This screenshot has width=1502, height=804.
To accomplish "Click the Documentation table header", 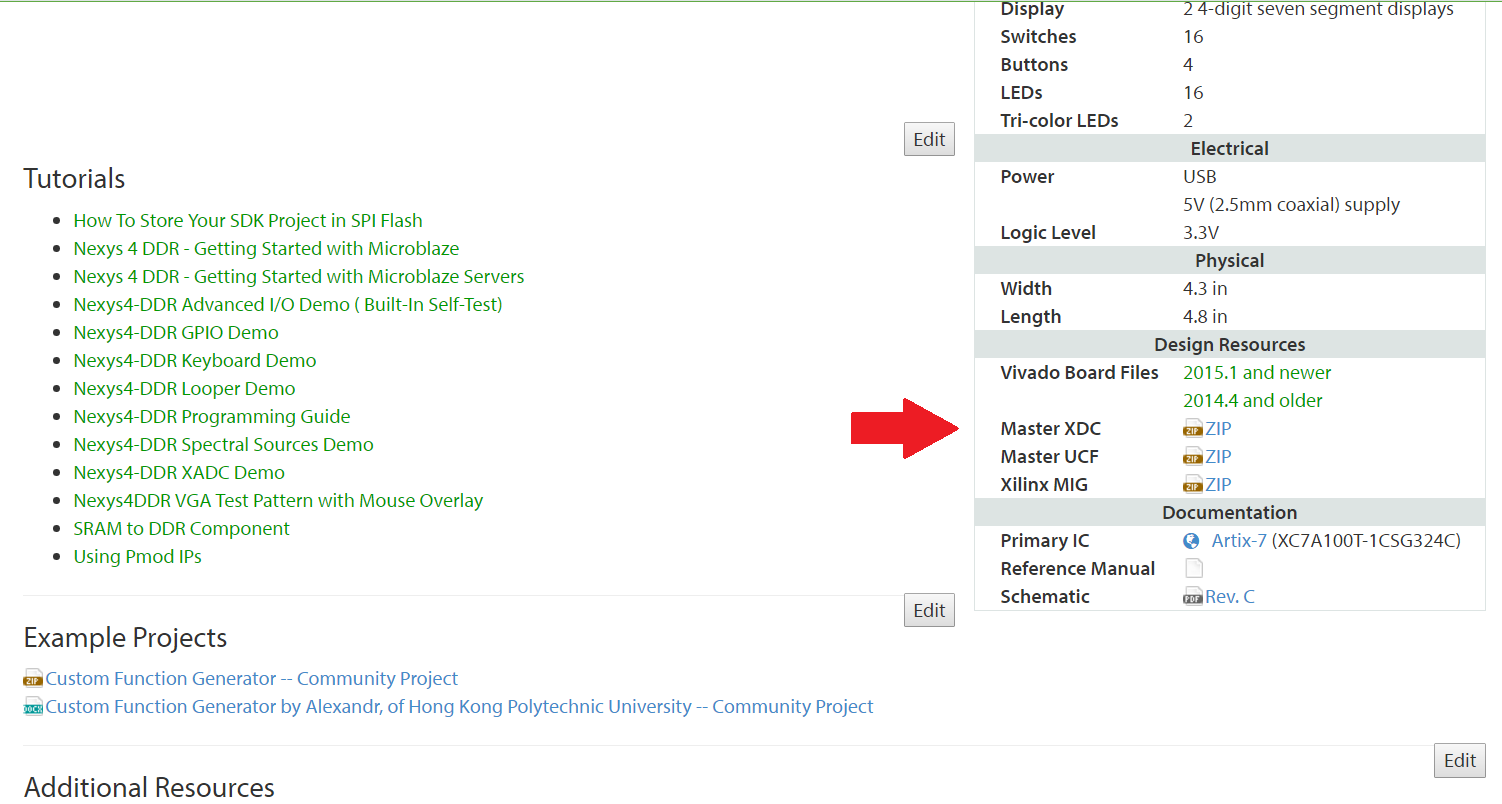I will coord(1230,513).
